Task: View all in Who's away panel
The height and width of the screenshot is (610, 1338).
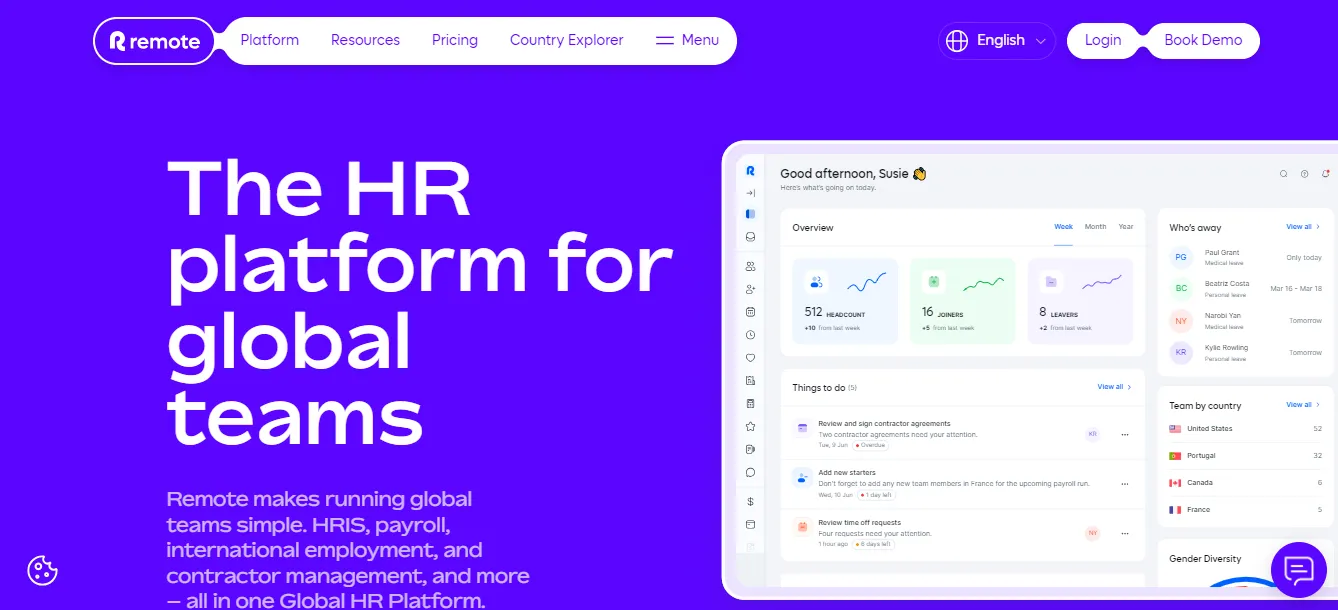Action: (1303, 227)
